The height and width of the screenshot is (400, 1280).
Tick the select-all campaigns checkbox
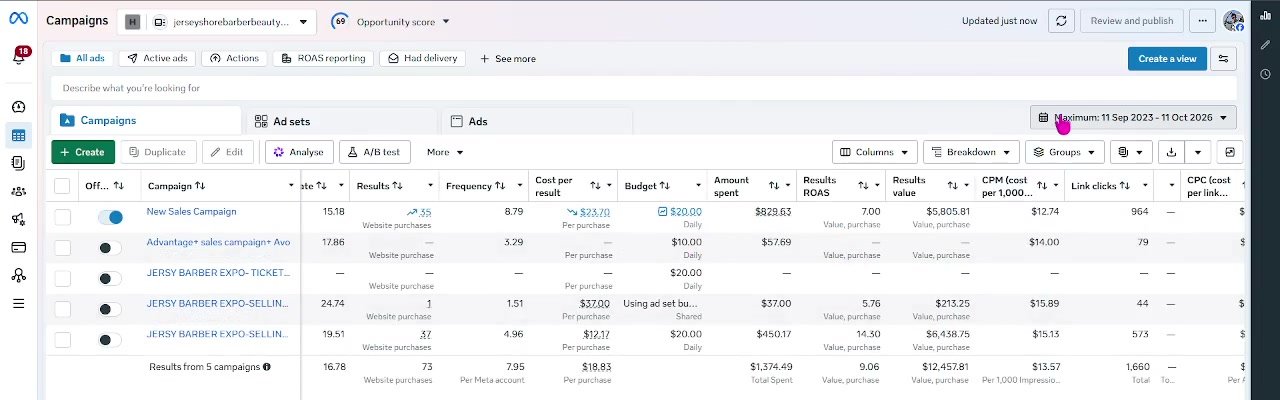pos(62,186)
